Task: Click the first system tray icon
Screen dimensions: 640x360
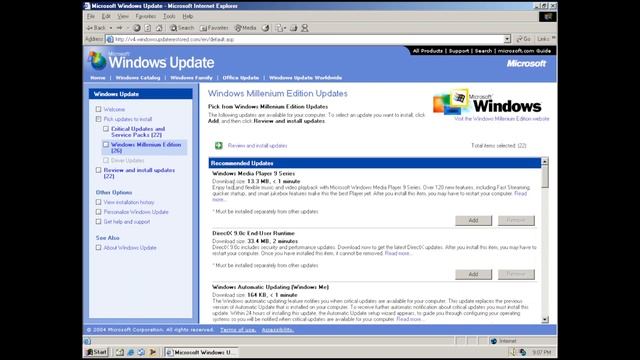Action: pyautogui.click(x=513, y=352)
